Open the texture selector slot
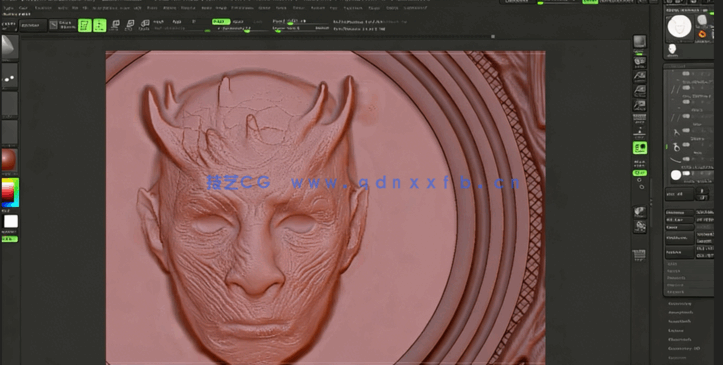The height and width of the screenshot is (365, 723). point(9,133)
